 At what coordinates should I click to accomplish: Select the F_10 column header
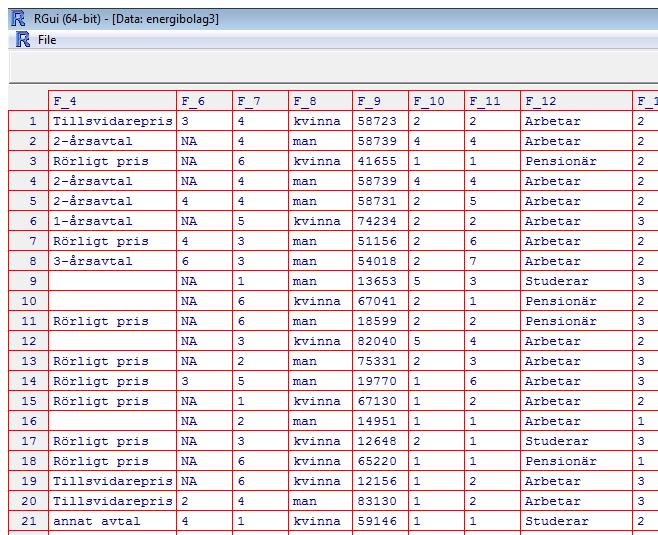point(436,101)
